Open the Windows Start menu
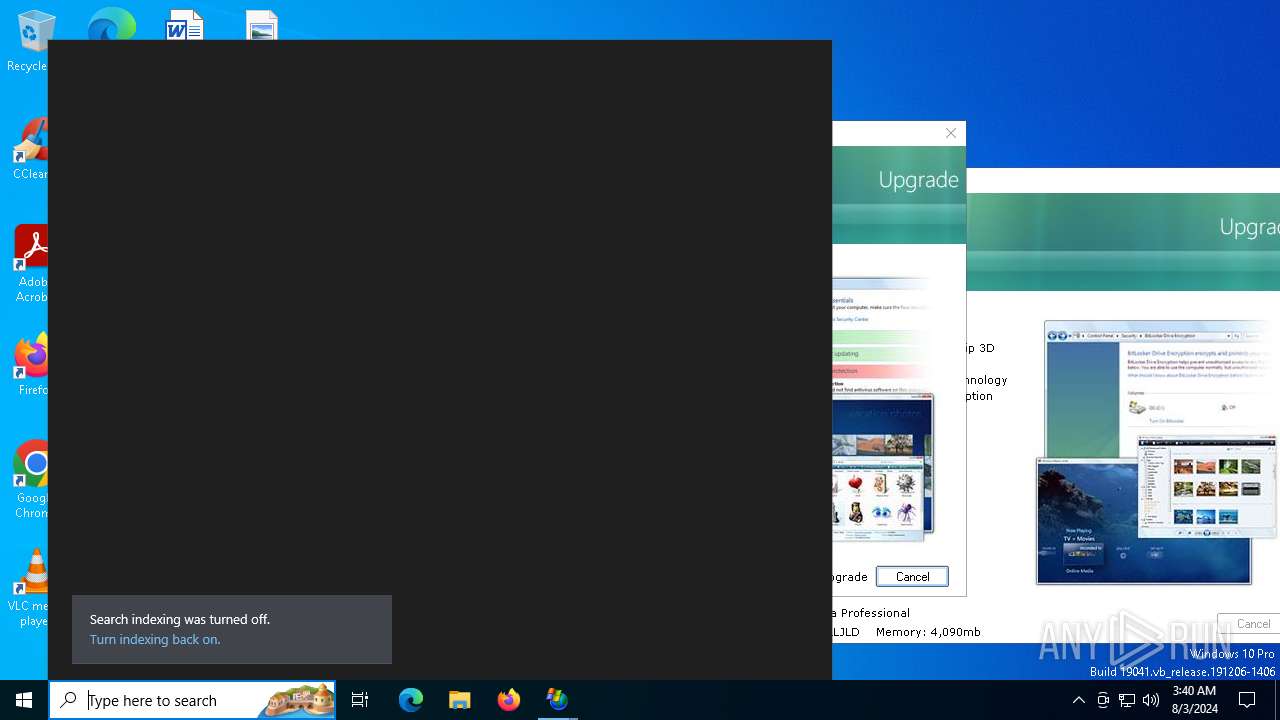Viewport: 1280px width, 720px height. coord(24,700)
